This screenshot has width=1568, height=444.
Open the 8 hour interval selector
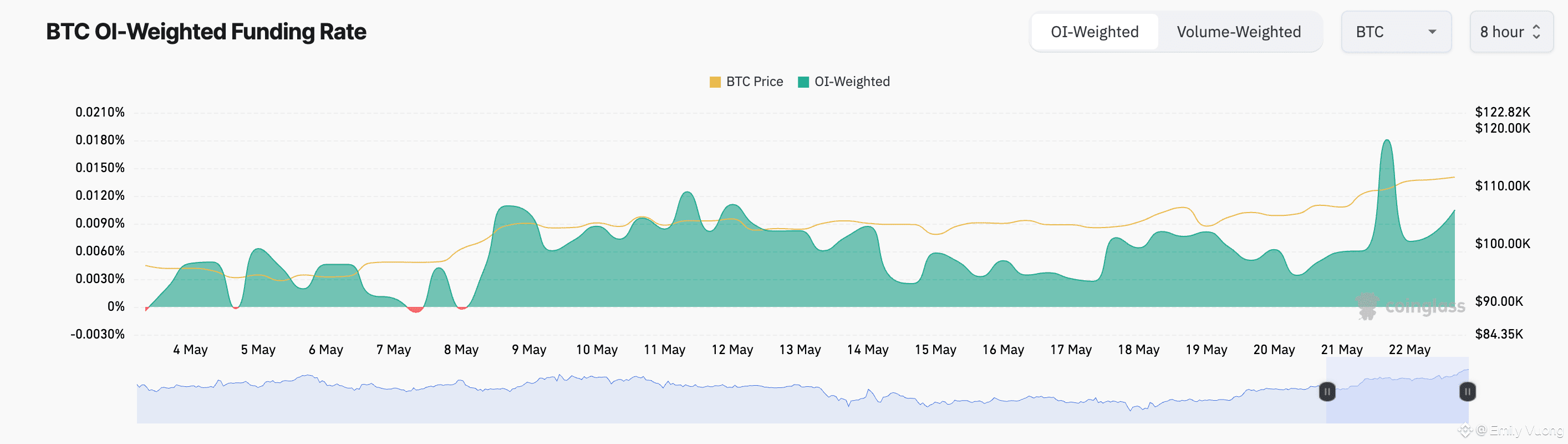pyautogui.click(x=1501, y=32)
